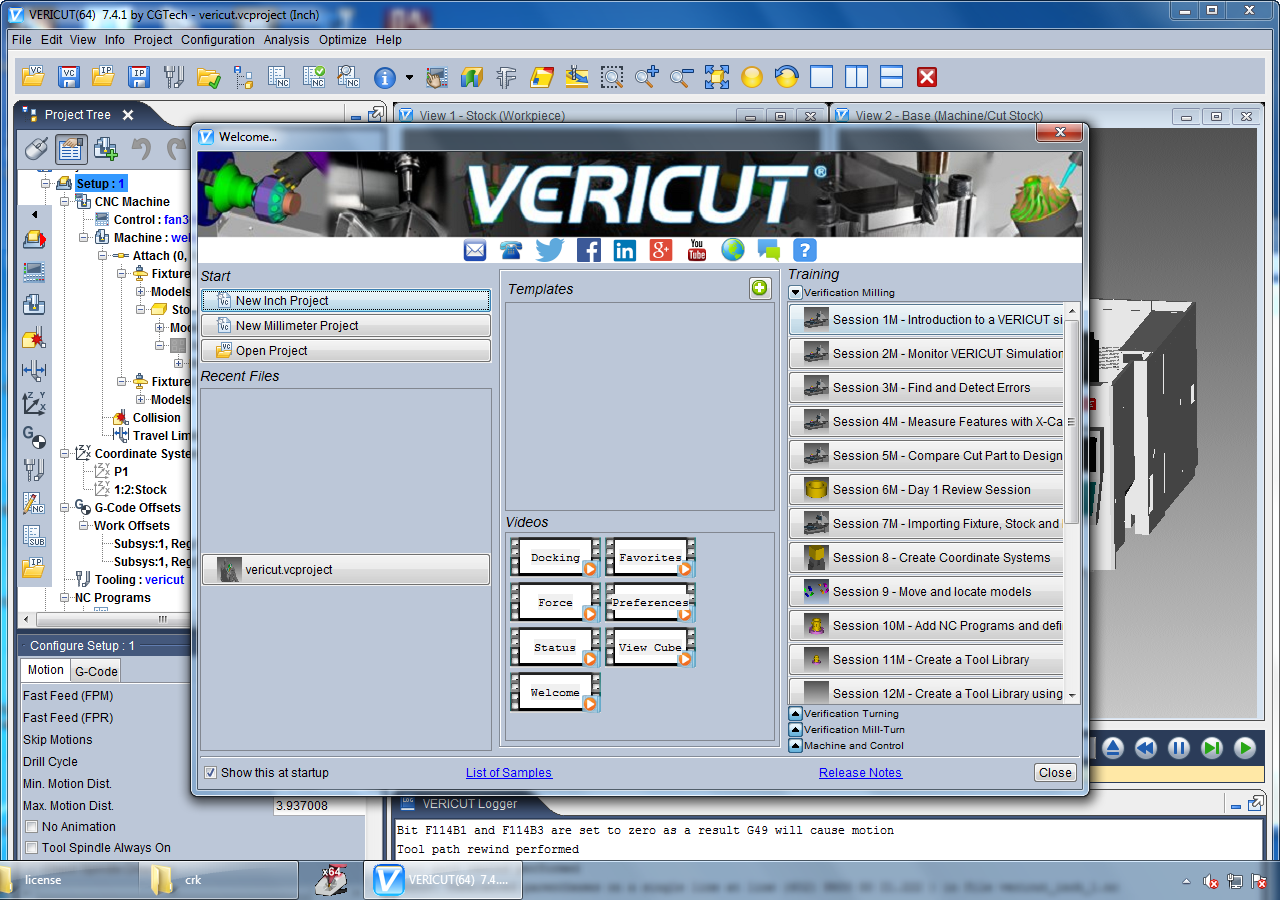Open dropdown arrow beside Info toolbar icon
The image size is (1280, 900).
tap(409, 77)
